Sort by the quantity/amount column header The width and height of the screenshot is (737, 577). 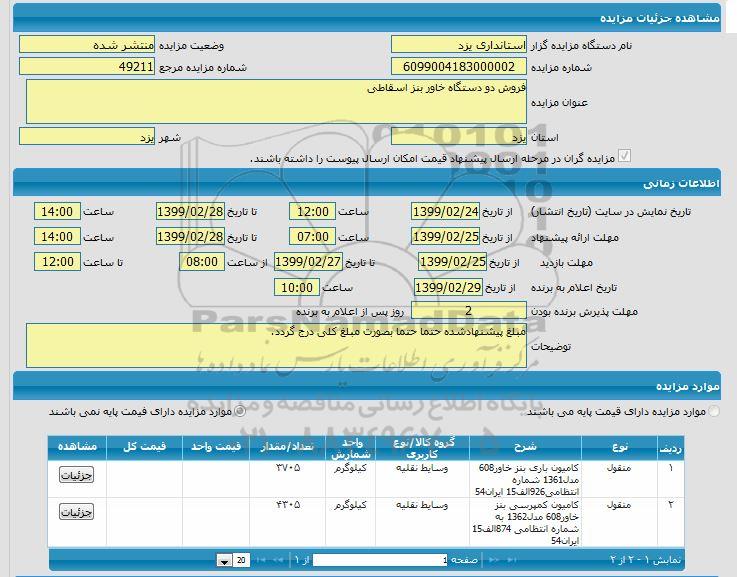(x=287, y=447)
